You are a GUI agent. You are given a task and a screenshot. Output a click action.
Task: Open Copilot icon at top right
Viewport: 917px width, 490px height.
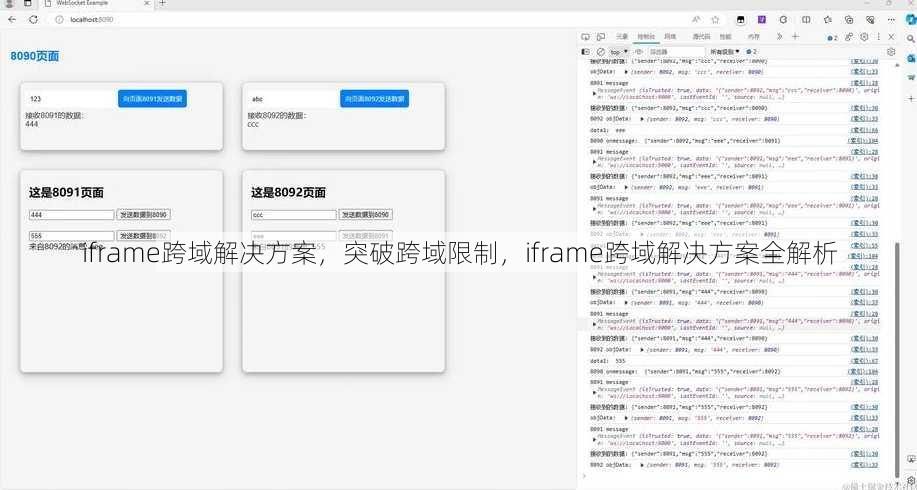pos(911,19)
